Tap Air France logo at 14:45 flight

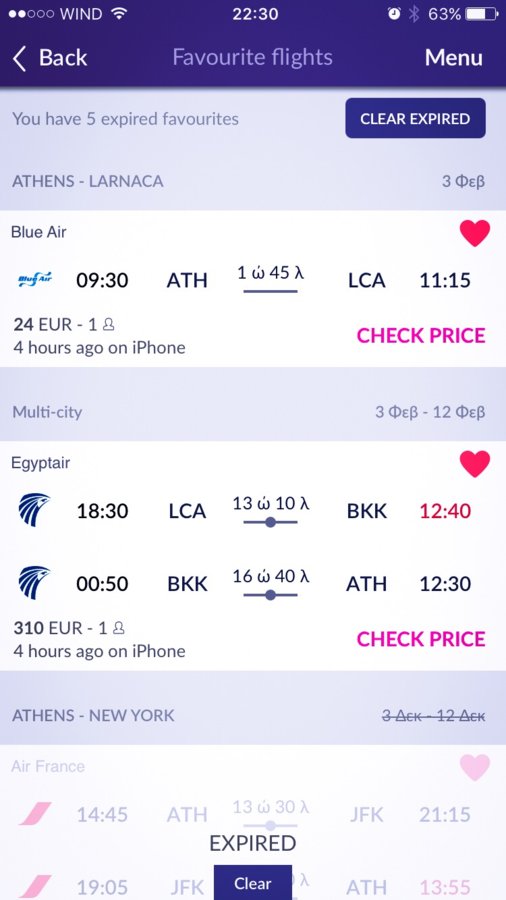(35, 814)
